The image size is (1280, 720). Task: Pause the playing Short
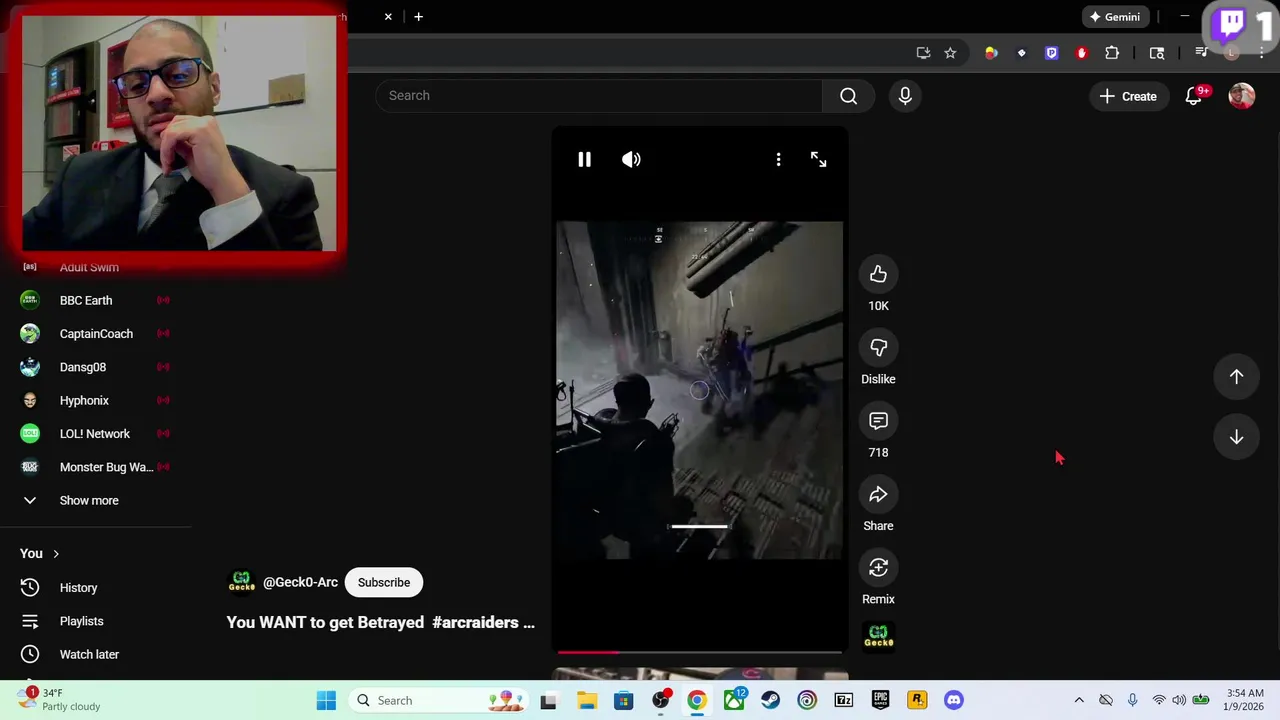(x=584, y=159)
